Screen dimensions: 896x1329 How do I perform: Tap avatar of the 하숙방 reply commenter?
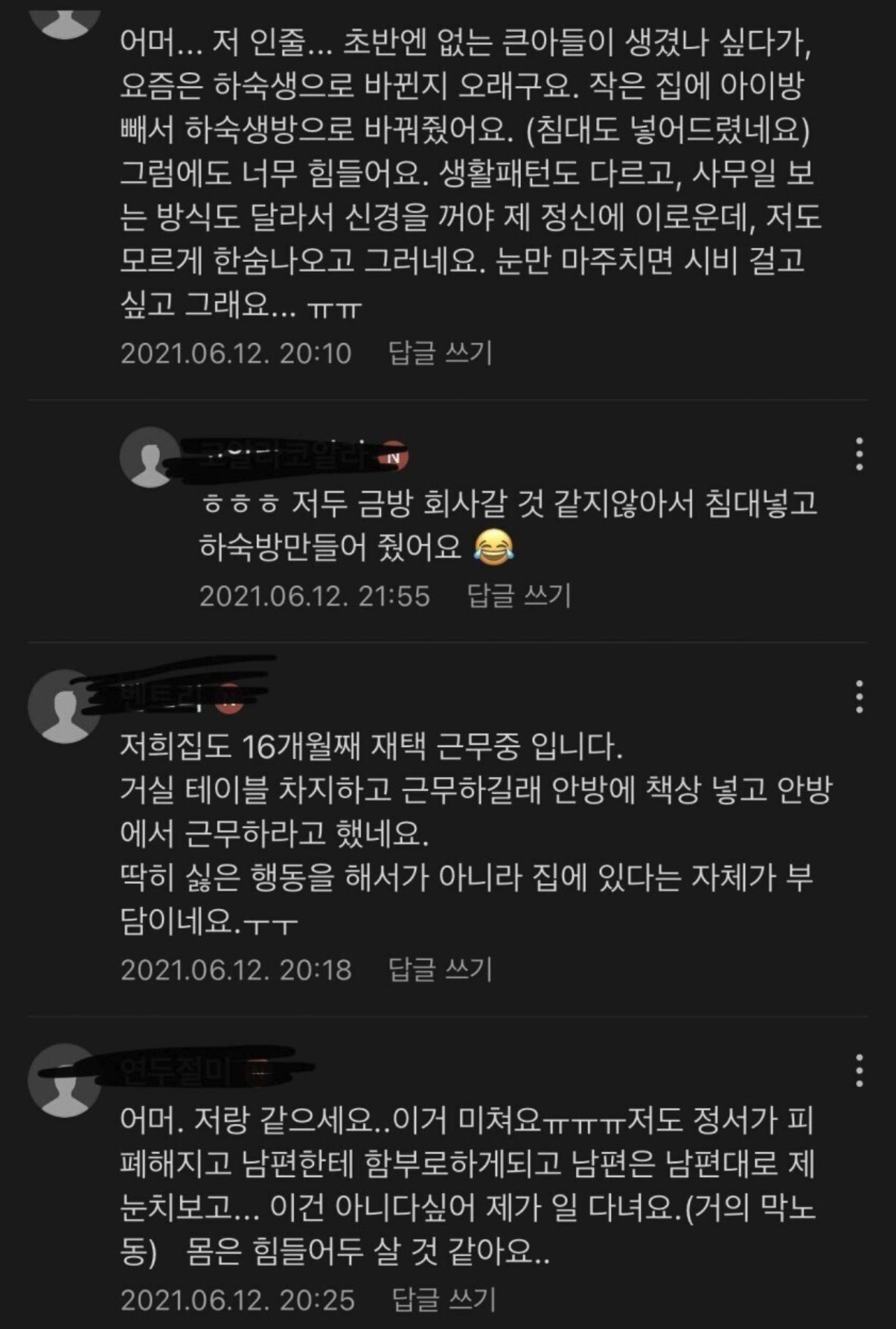[150, 457]
